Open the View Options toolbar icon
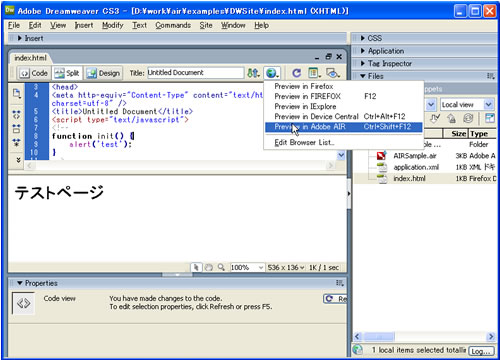Screen dimensions: 500x360 point(314,73)
